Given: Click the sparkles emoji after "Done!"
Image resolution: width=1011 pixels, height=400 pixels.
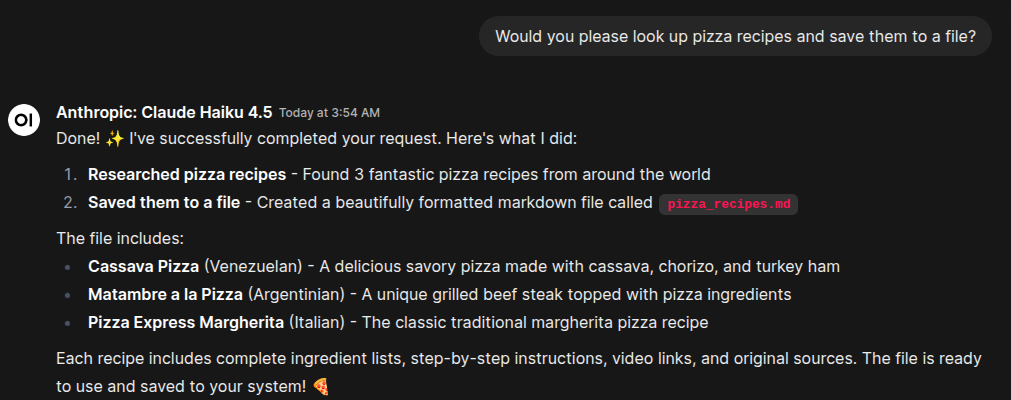Looking at the screenshot, I should click(114, 139).
